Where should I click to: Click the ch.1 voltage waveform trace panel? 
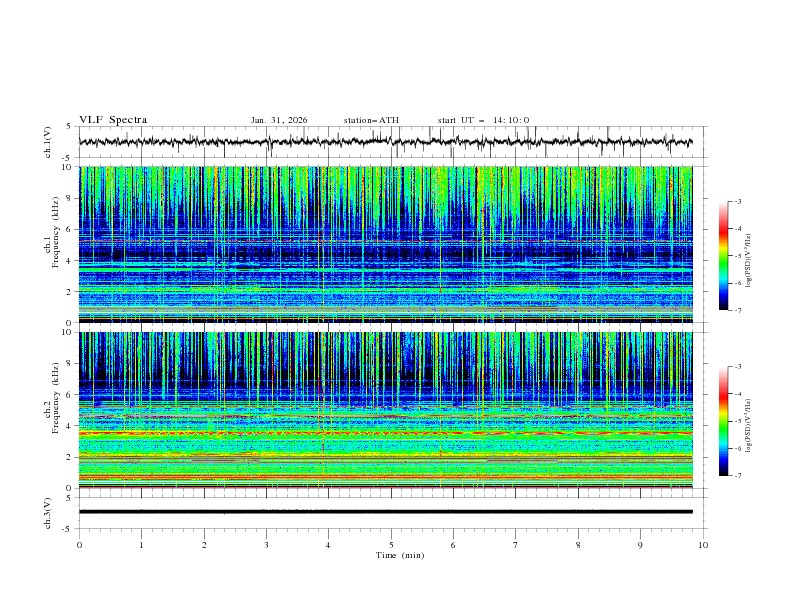[x=391, y=142]
